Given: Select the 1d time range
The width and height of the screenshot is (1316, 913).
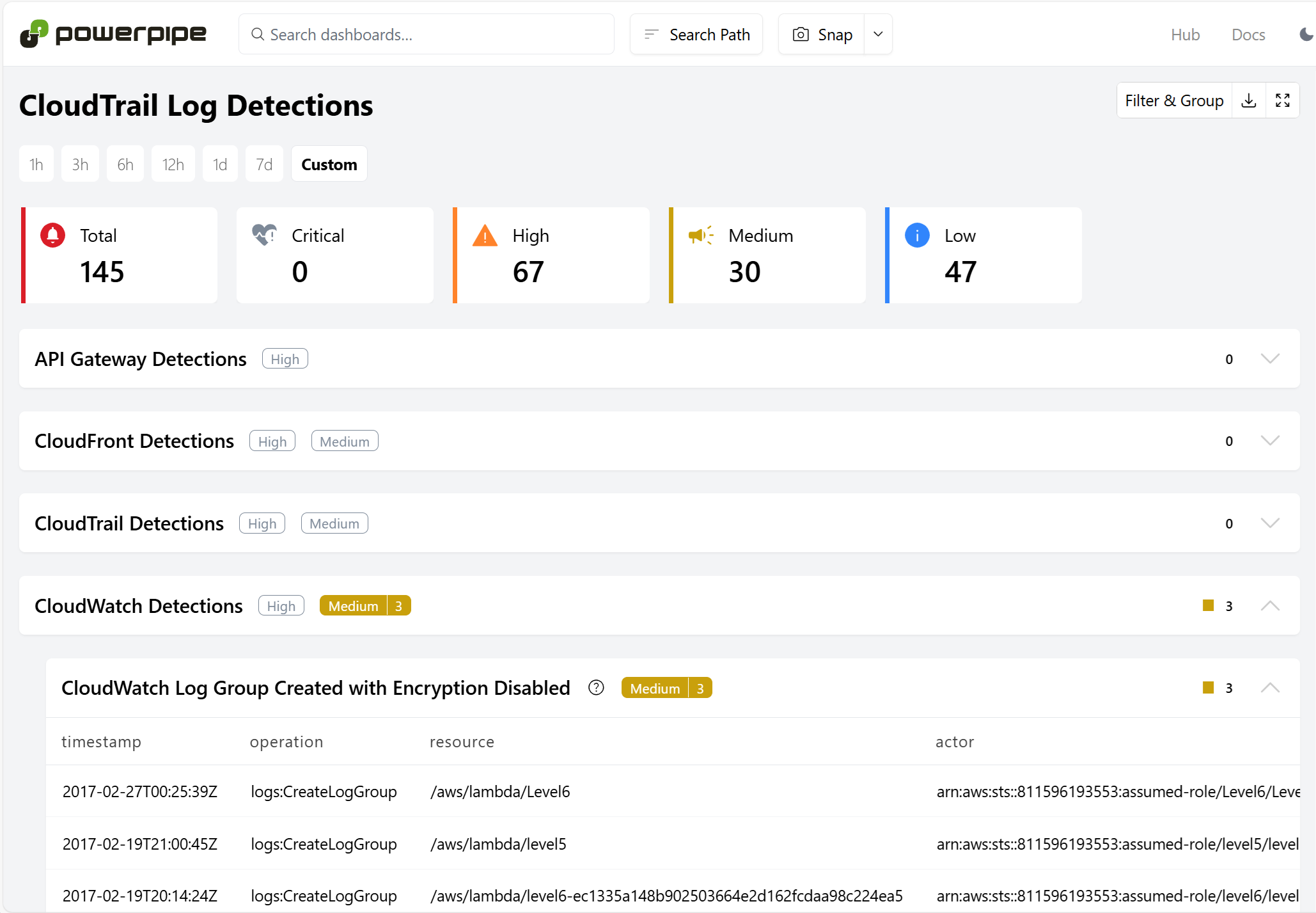Looking at the screenshot, I should tap(220, 164).
